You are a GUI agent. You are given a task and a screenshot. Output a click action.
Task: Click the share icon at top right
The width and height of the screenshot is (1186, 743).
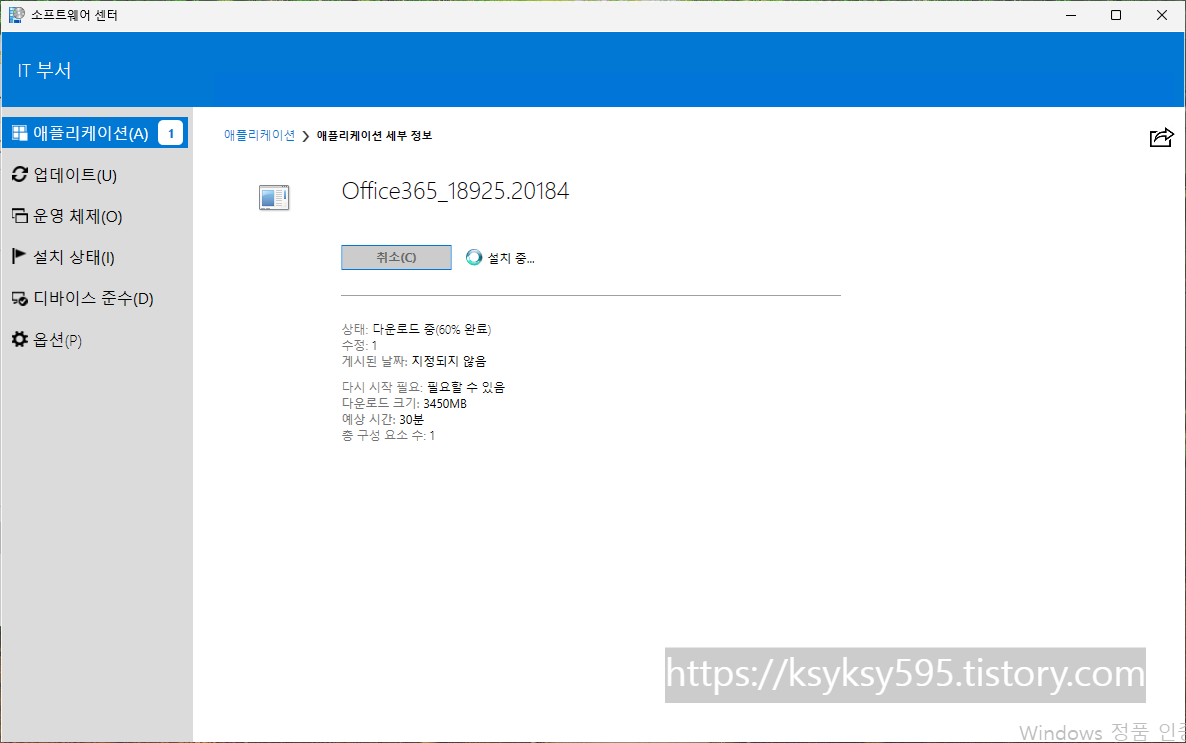pos(1161,137)
